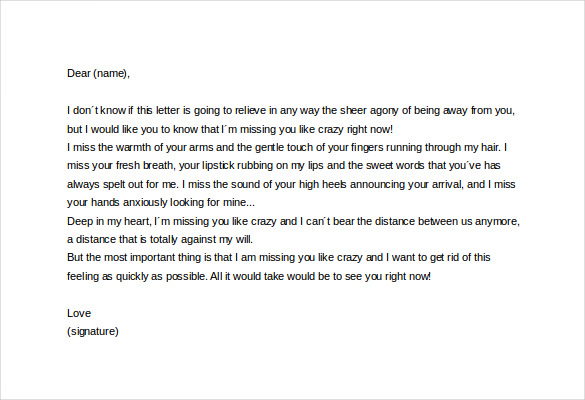Click the 'Love' closing line
585x400 pixels.
[x=79, y=313]
